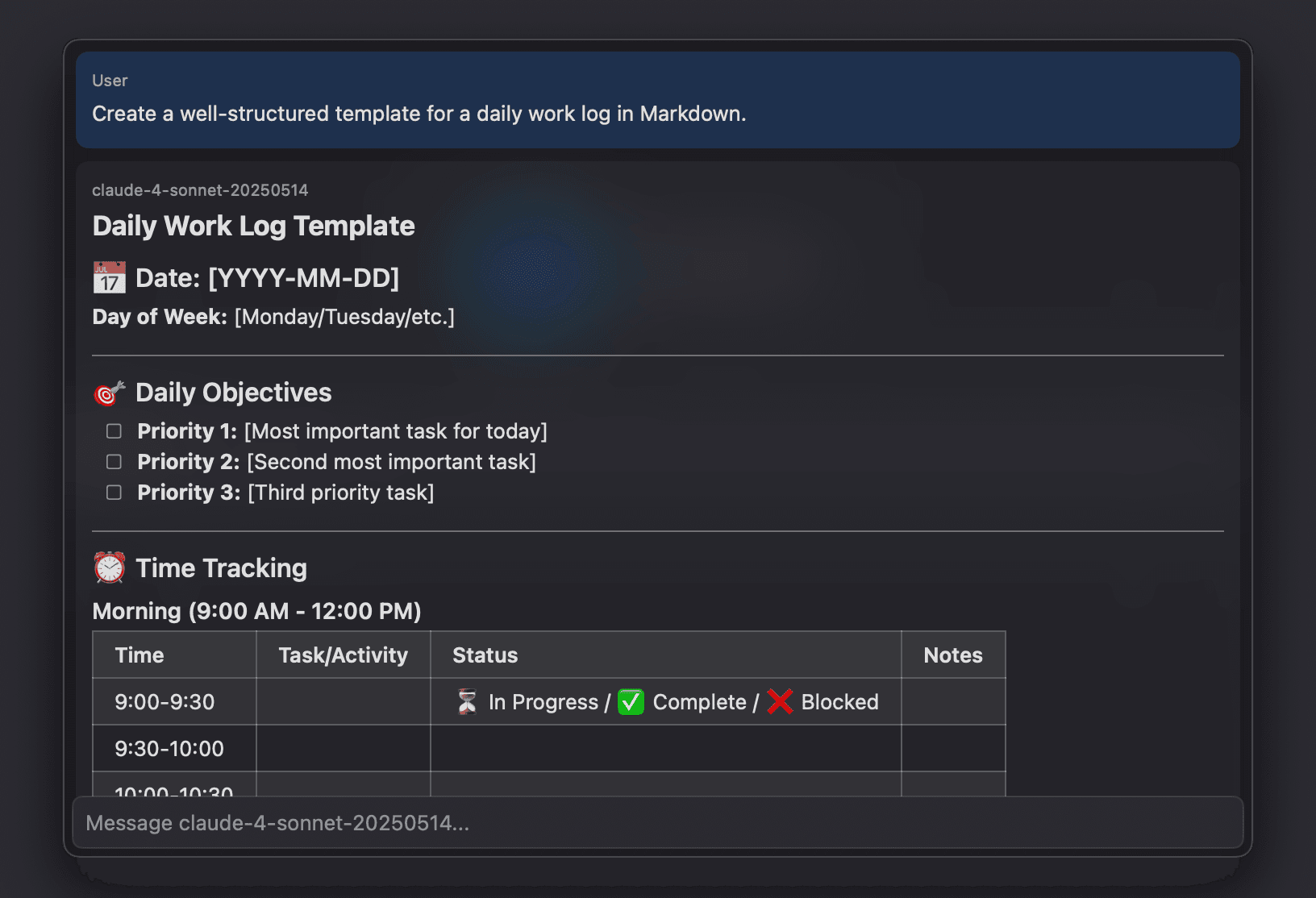Click the red X Blocked emoji
Screen dimensions: 1316x898
780,702
